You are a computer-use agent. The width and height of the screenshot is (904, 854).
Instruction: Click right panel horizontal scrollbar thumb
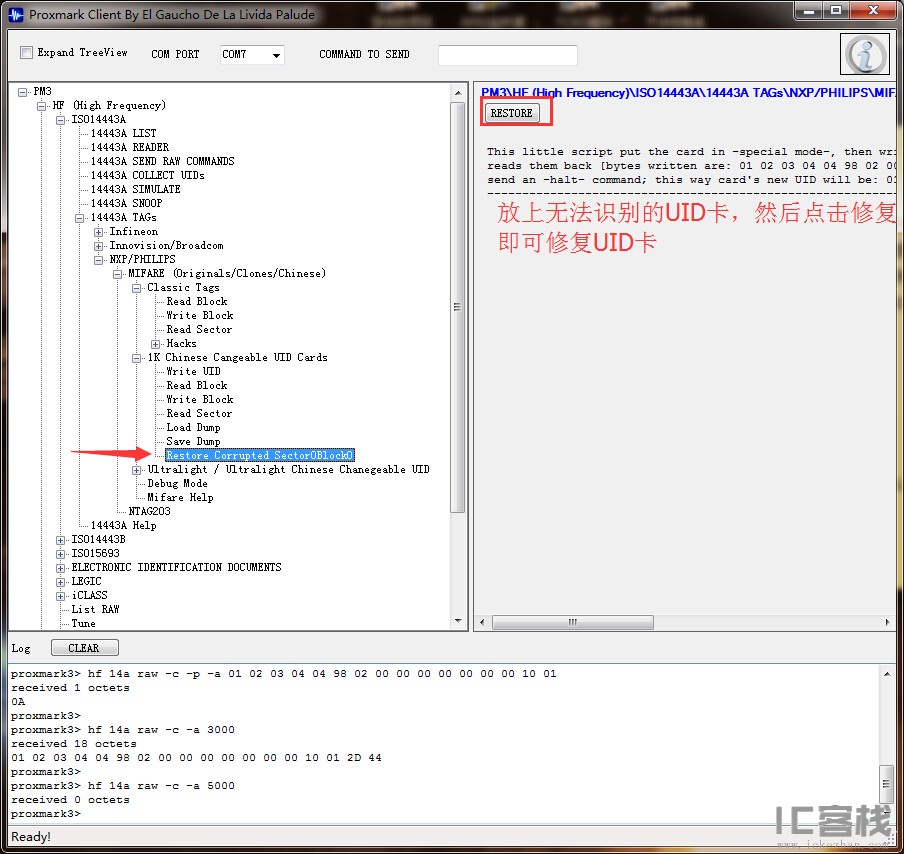coord(572,622)
